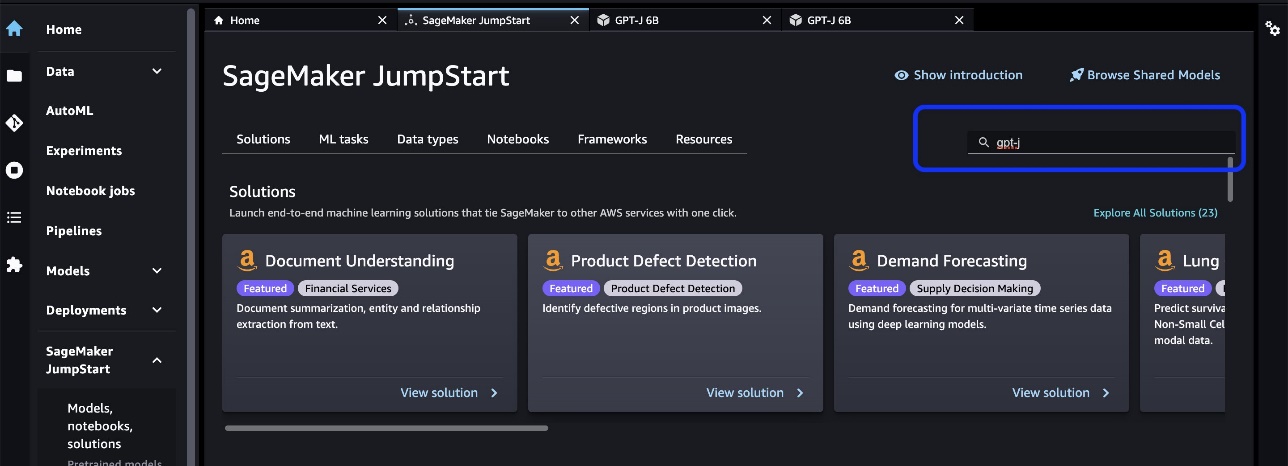Click arrow next to Document Understanding View solution

(x=494, y=393)
